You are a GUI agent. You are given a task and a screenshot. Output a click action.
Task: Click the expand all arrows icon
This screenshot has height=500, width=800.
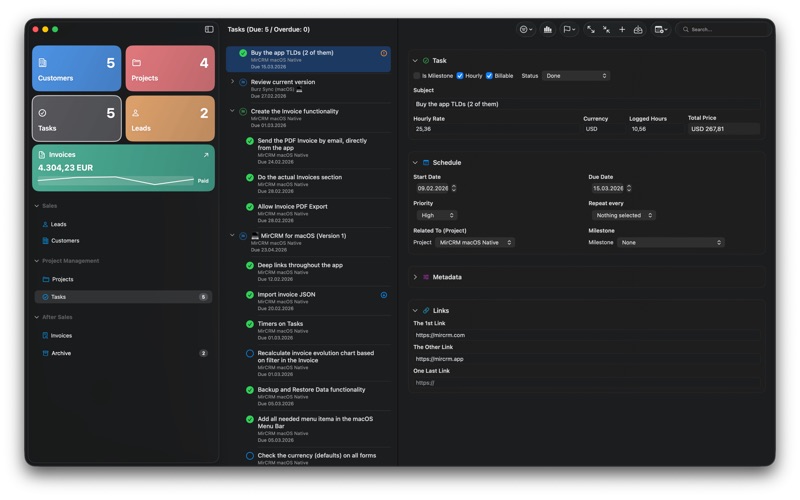click(x=591, y=30)
